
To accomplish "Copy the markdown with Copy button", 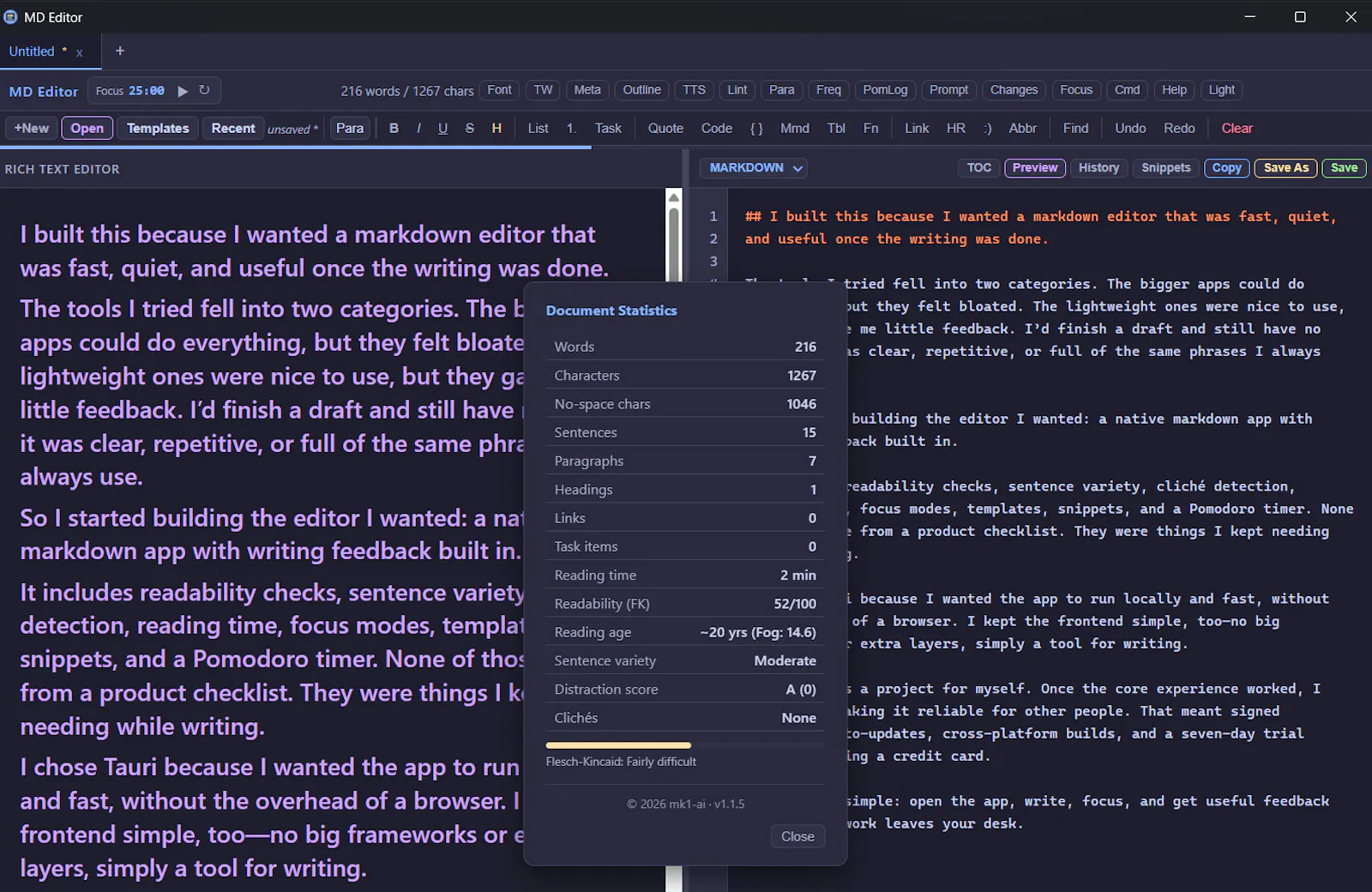I will 1226,168.
